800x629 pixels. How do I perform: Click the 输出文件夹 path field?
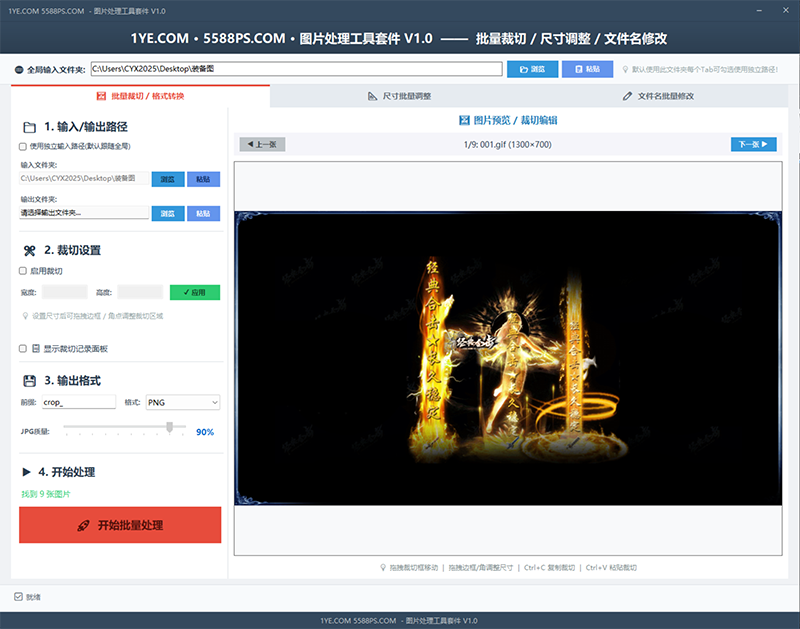pyautogui.click(x=84, y=212)
